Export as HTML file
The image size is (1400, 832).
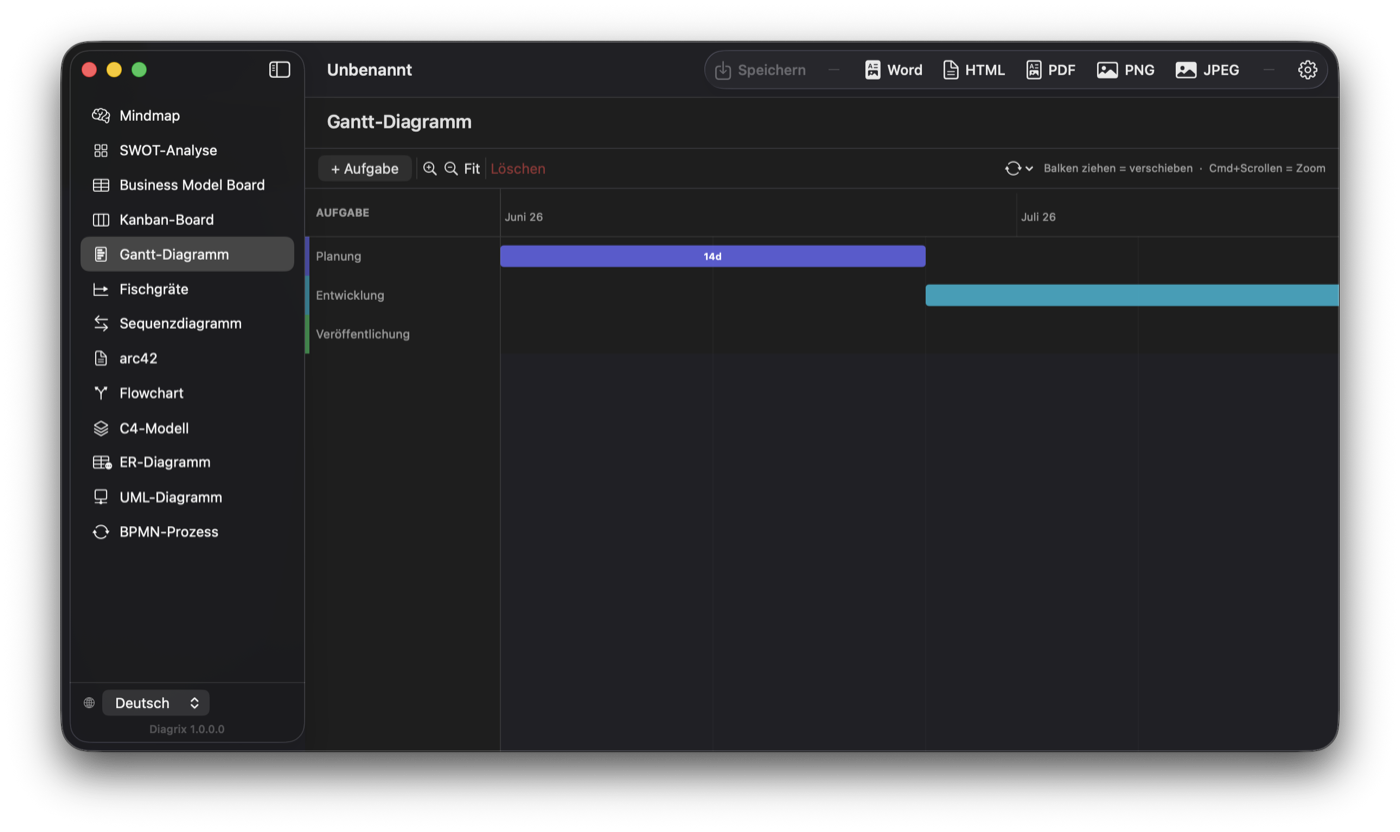click(x=973, y=70)
